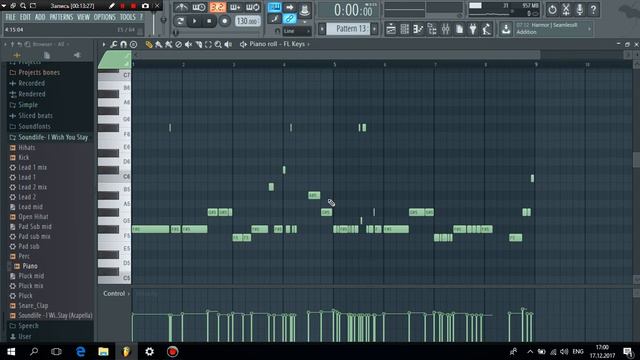Select Lead 1 mix in browser
This screenshot has height=360, width=640.
pyautogui.click(x=32, y=168)
